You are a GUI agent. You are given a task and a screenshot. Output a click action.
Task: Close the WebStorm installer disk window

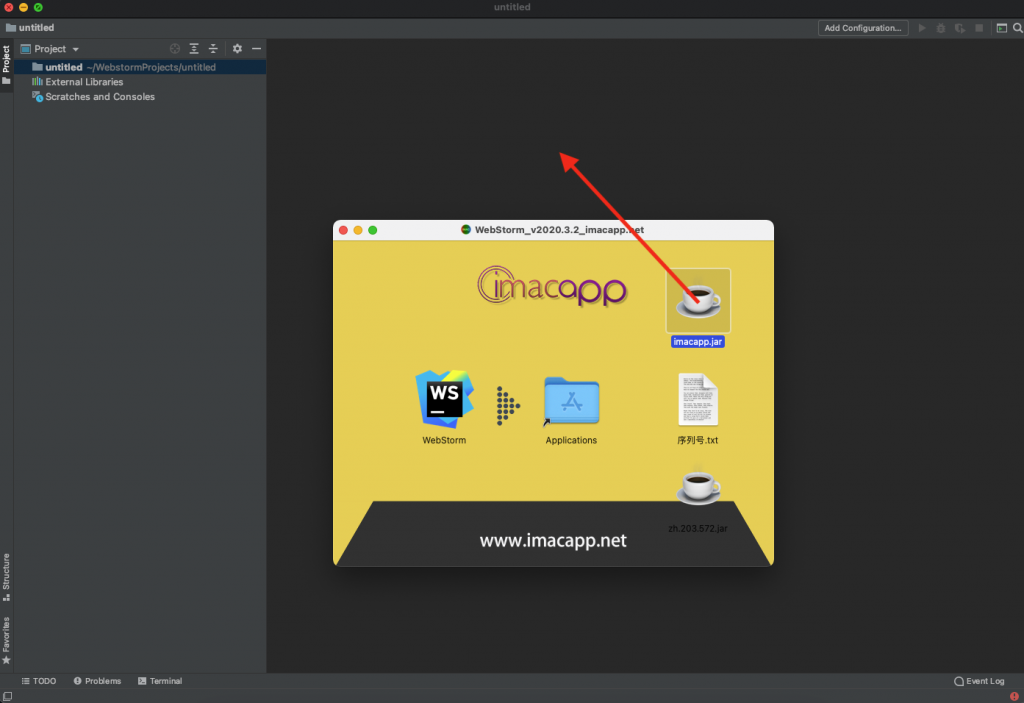(344, 230)
